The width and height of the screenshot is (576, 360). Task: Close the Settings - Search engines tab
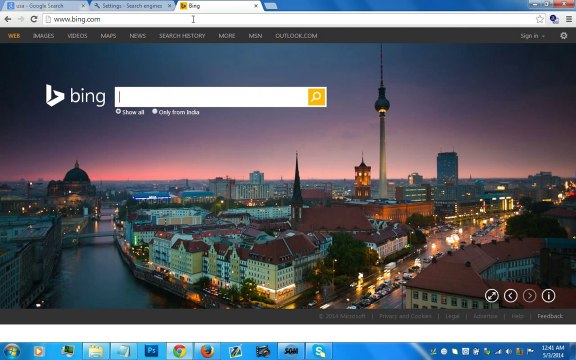[x=169, y=6]
